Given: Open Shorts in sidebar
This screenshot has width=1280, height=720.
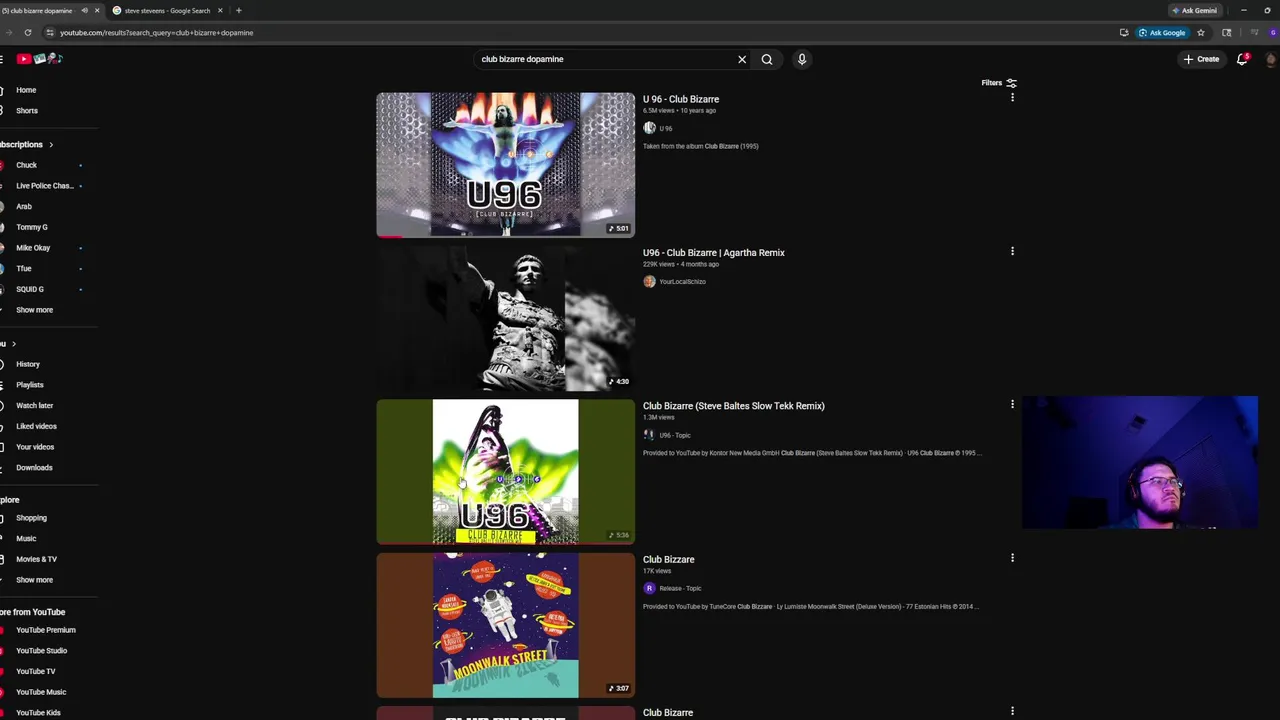Looking at the screenshot, I should (x=27, y=111).
